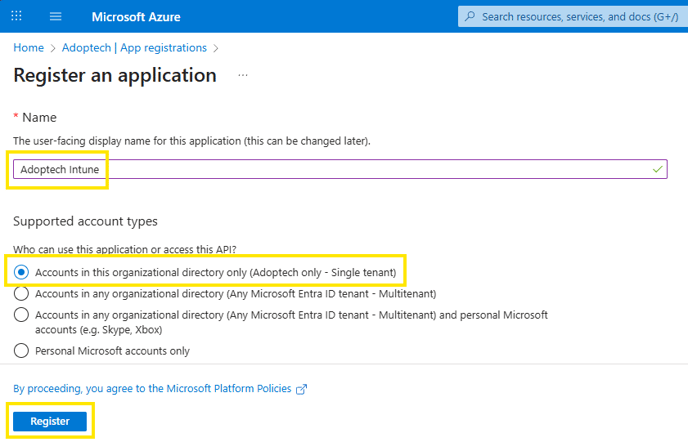Go to Home breadcrumb

29,47
